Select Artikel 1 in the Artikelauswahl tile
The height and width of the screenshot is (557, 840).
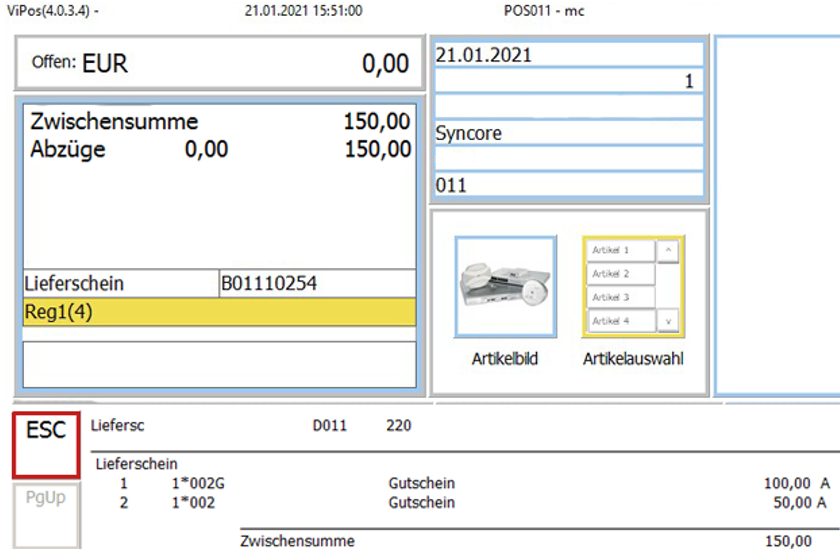pos(620,250)
